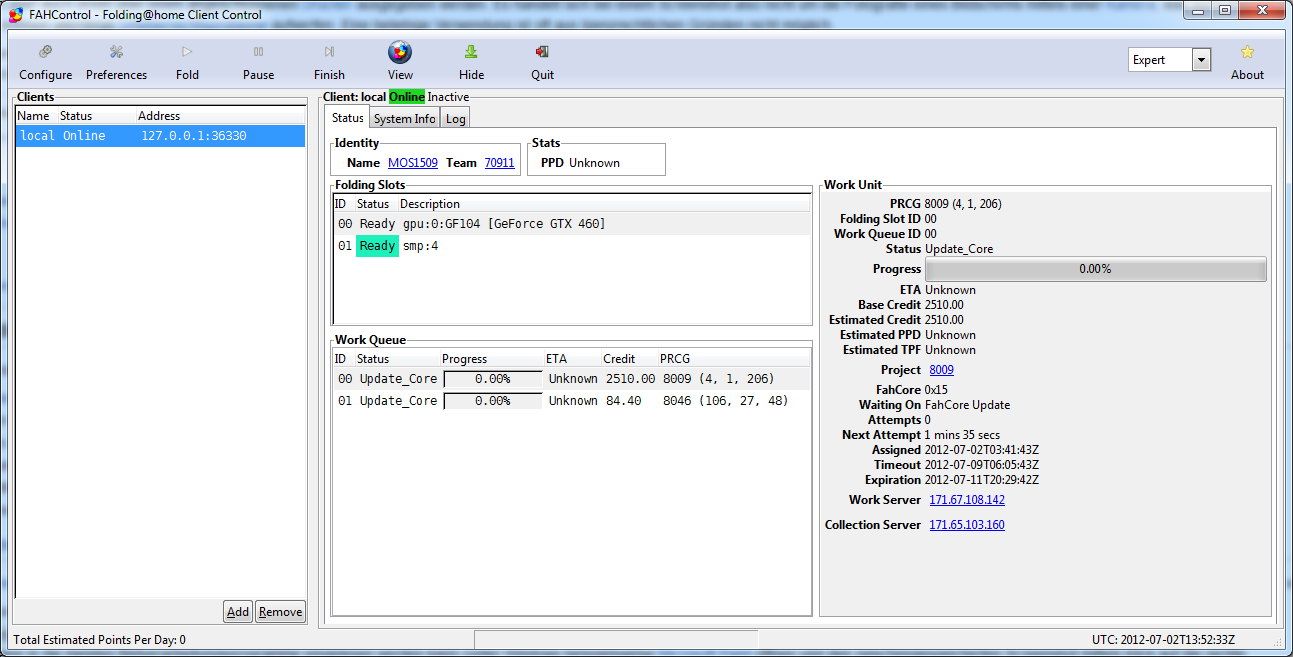Click progress bar of queue item 01
This screenshot has height=657, width=1293.
(492, 401)
